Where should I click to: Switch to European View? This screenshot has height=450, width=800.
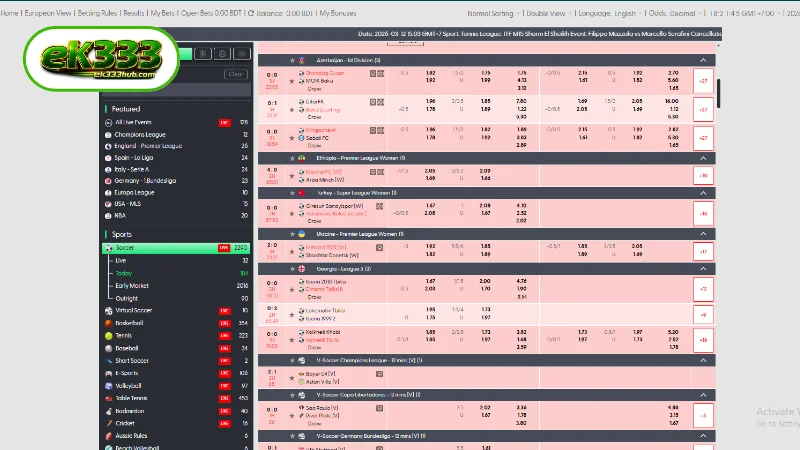[47, 13]
